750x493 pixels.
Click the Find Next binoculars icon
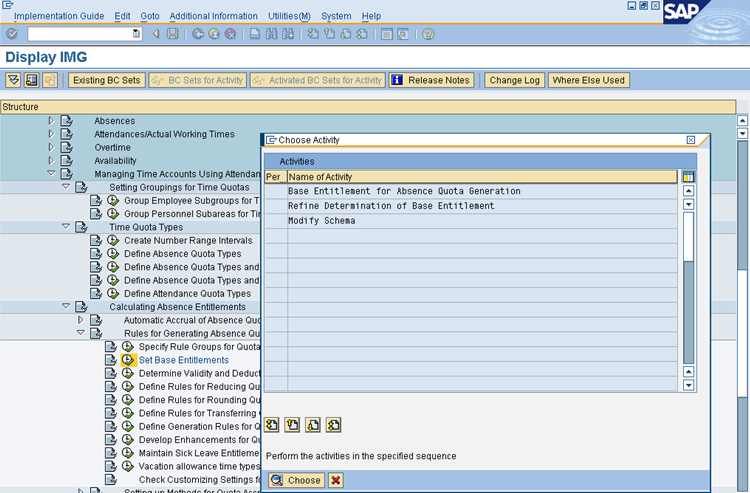(288, 34)
